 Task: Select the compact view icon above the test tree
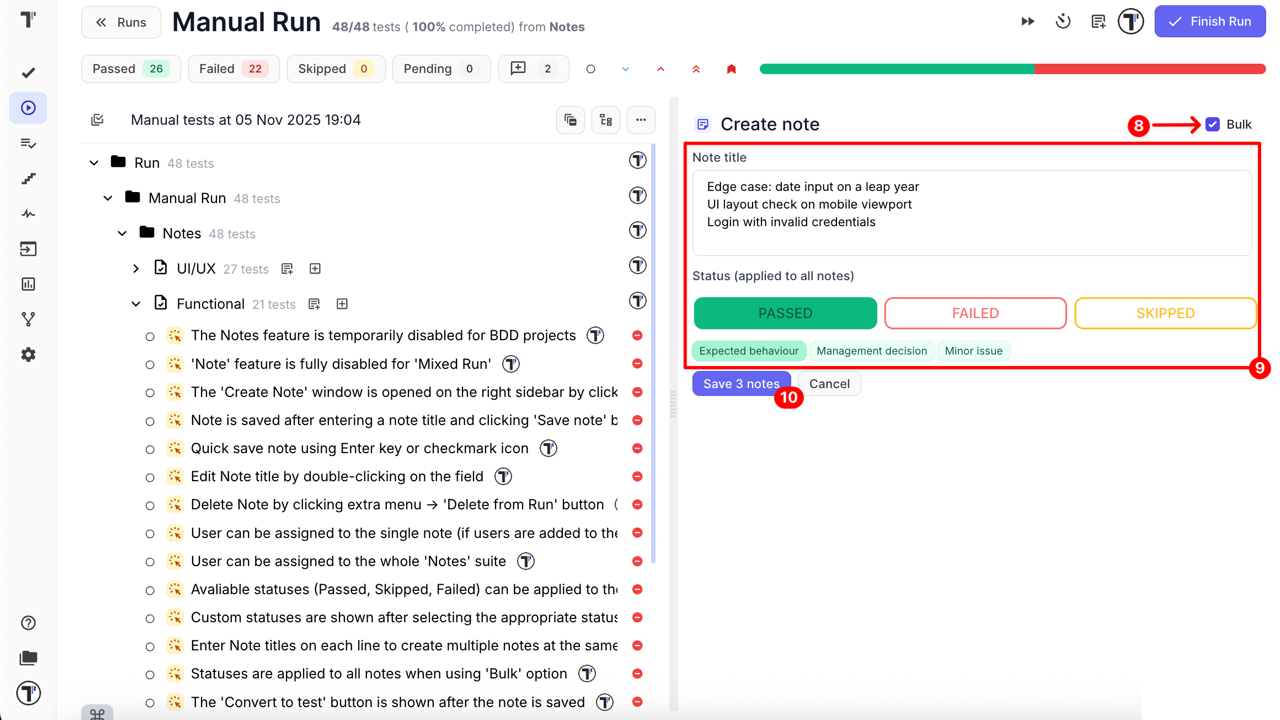tap(570, 119)
